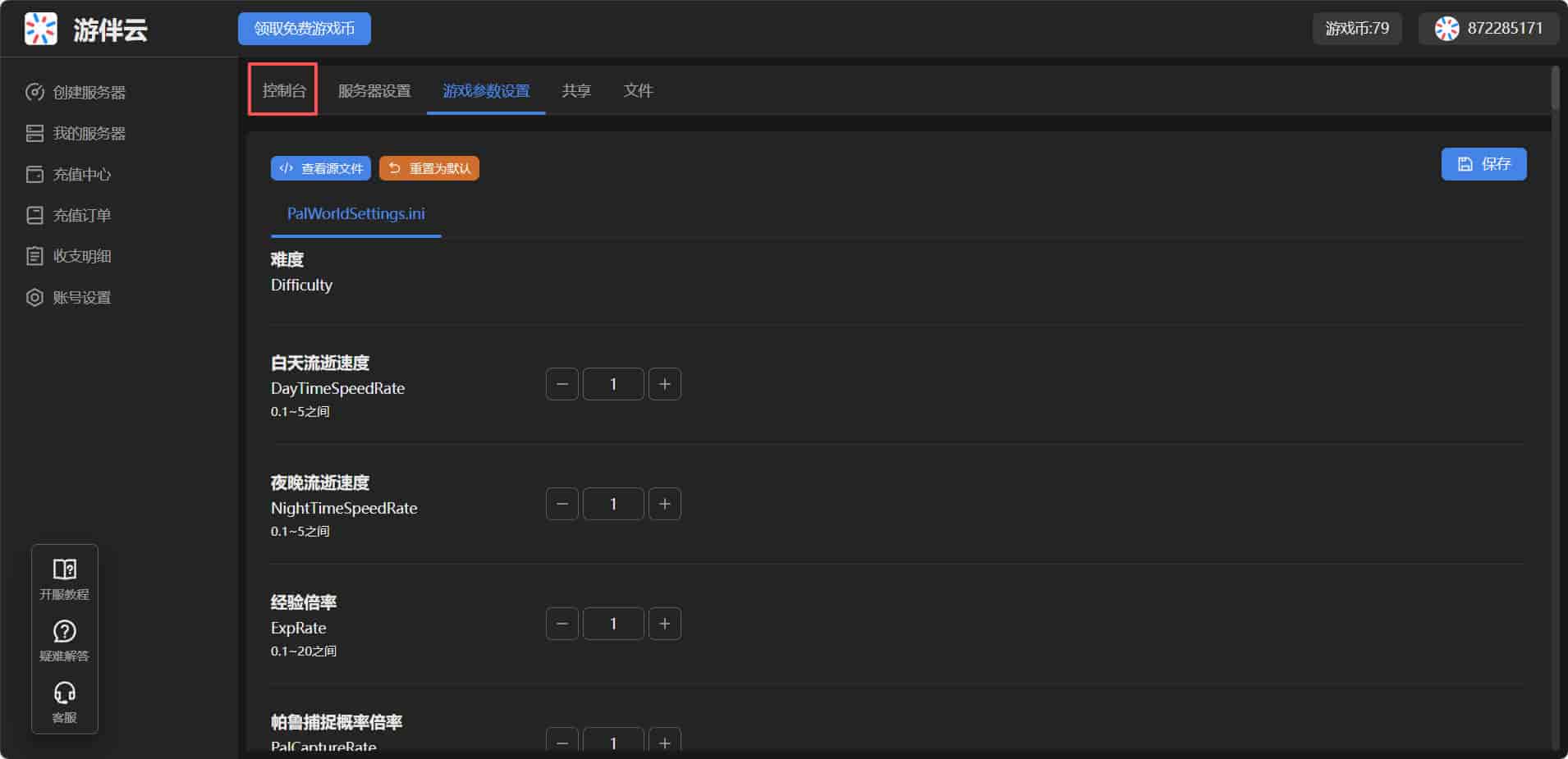Switch to the 服务器设置 tab
Image resolution: width=1568 pixels, height=759 pixels.
pos(374,90)
